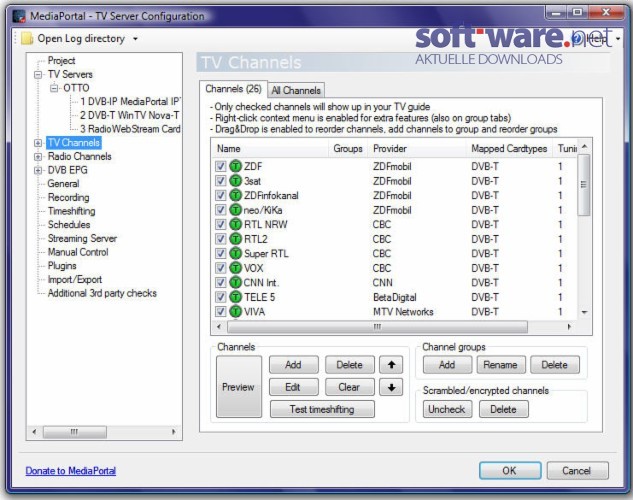Click Delete in Channel groups
The height and width of the screenshot is (500, 633).
555,365
